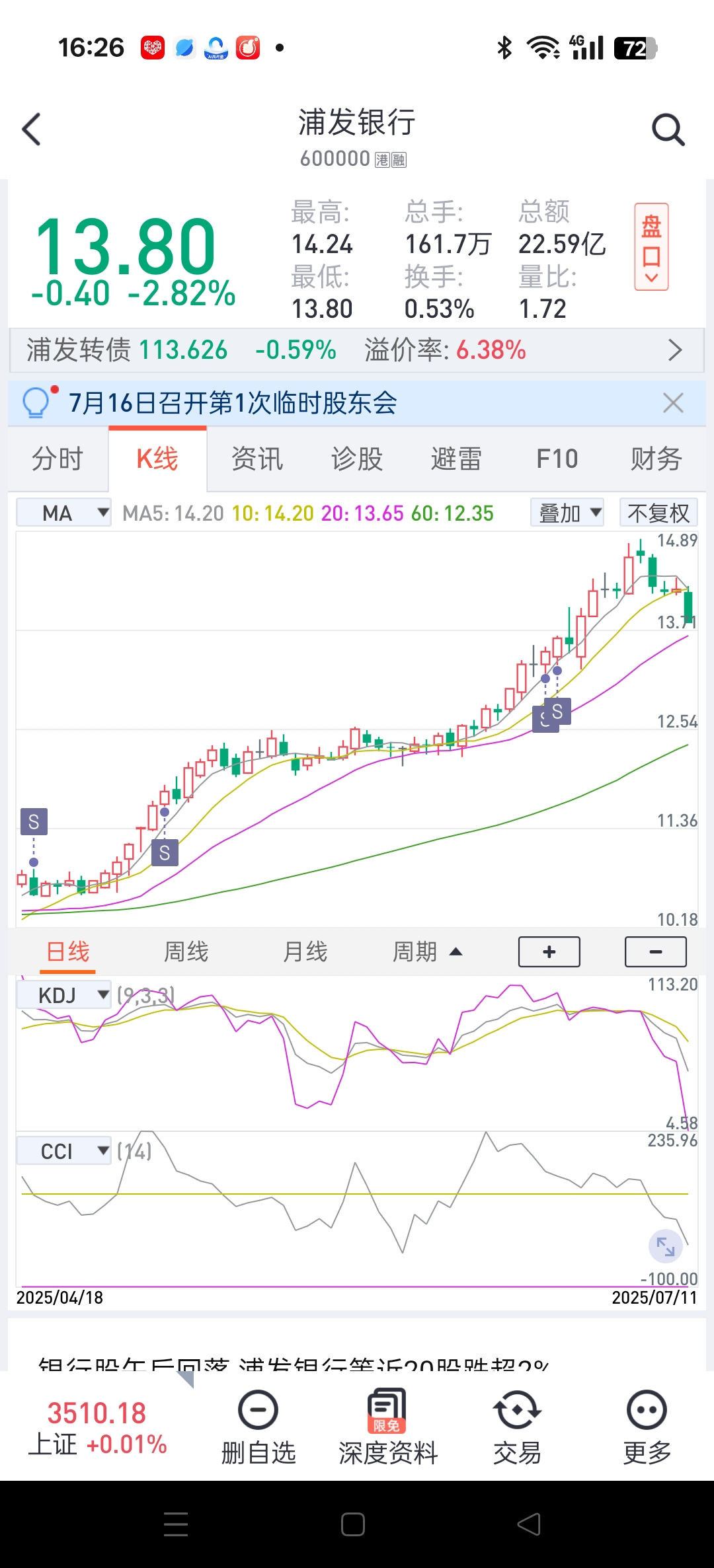Tap the Wi-Fi status icon
The image size is (714, 1568).
pos(543,48)
